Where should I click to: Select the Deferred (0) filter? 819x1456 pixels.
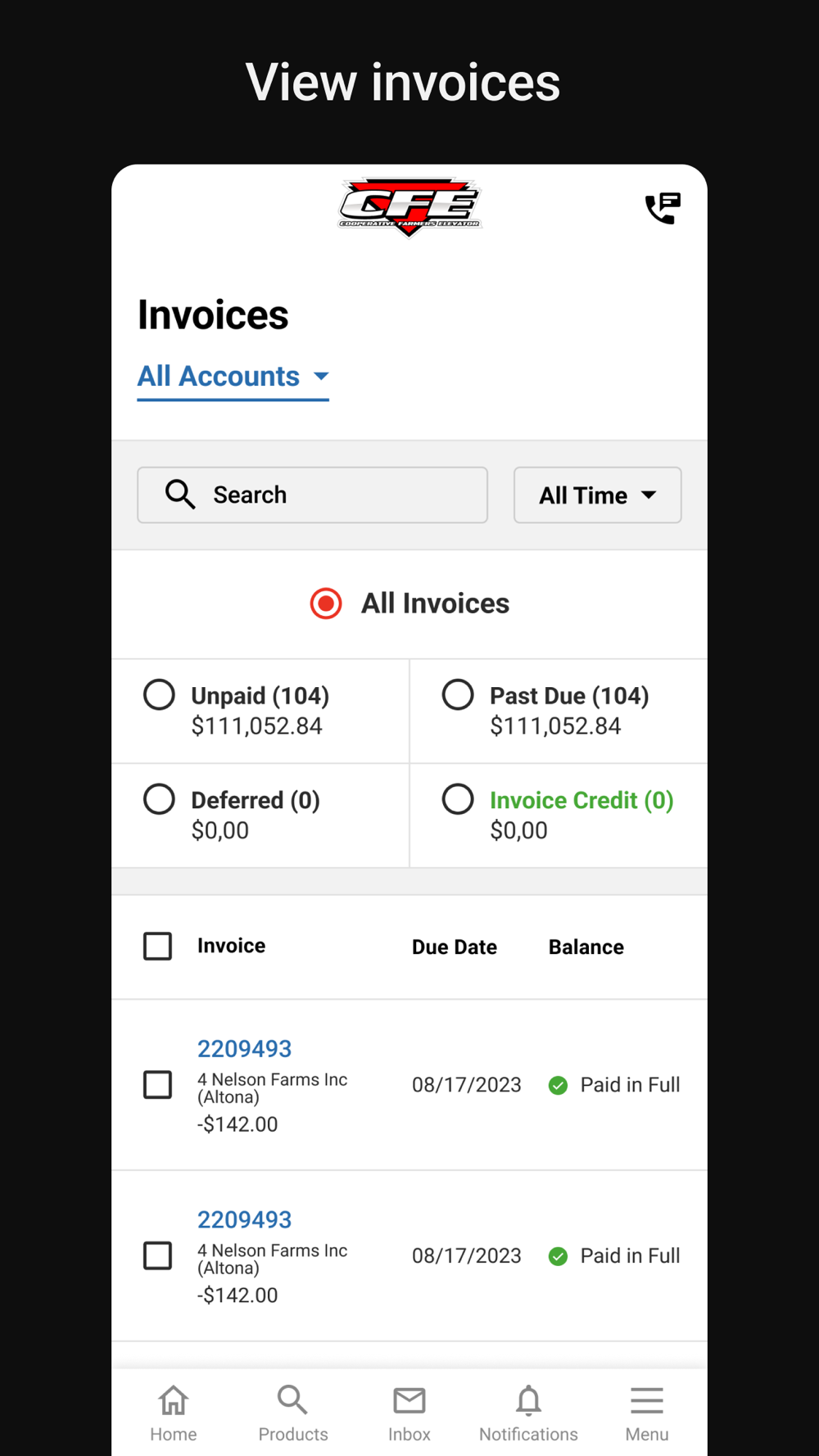(159, 799)
